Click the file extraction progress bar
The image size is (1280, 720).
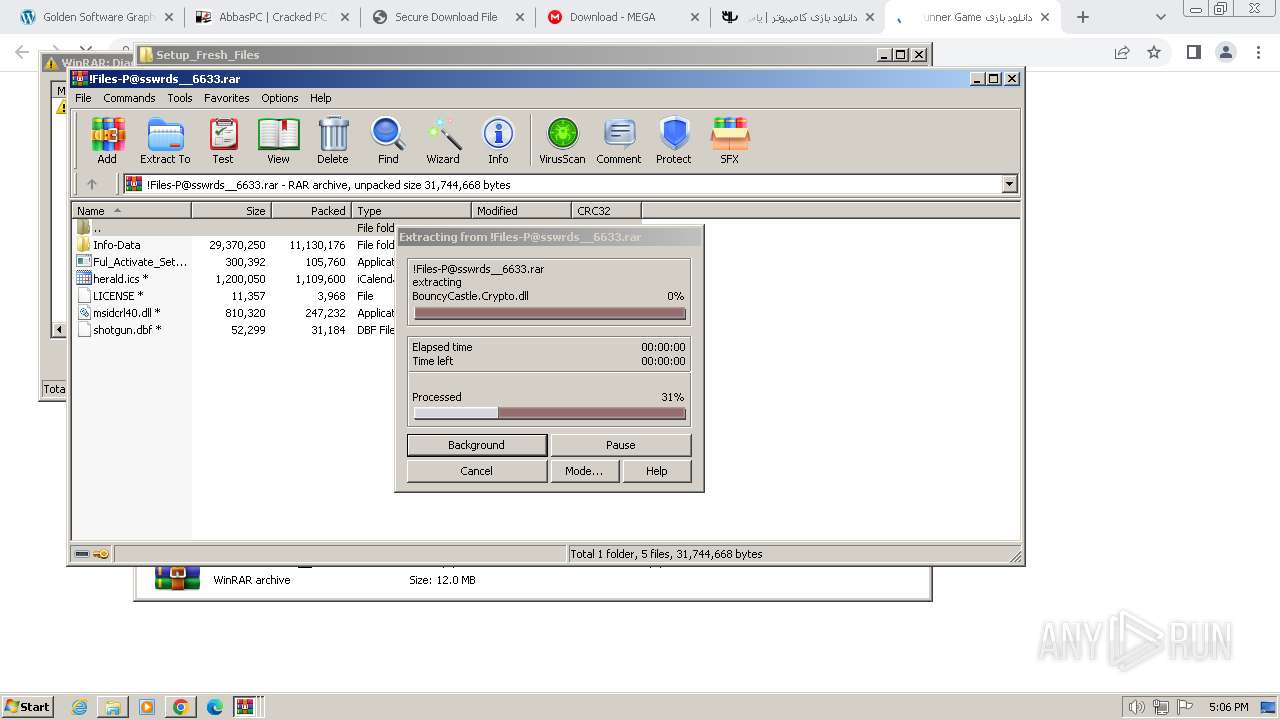coord(550,313)
